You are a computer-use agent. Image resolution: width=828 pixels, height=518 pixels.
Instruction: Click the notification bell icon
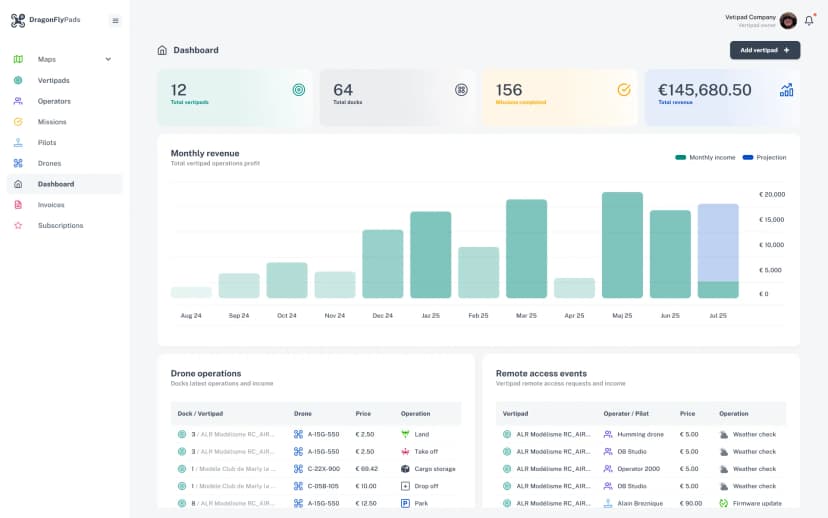tap(809, 21)
